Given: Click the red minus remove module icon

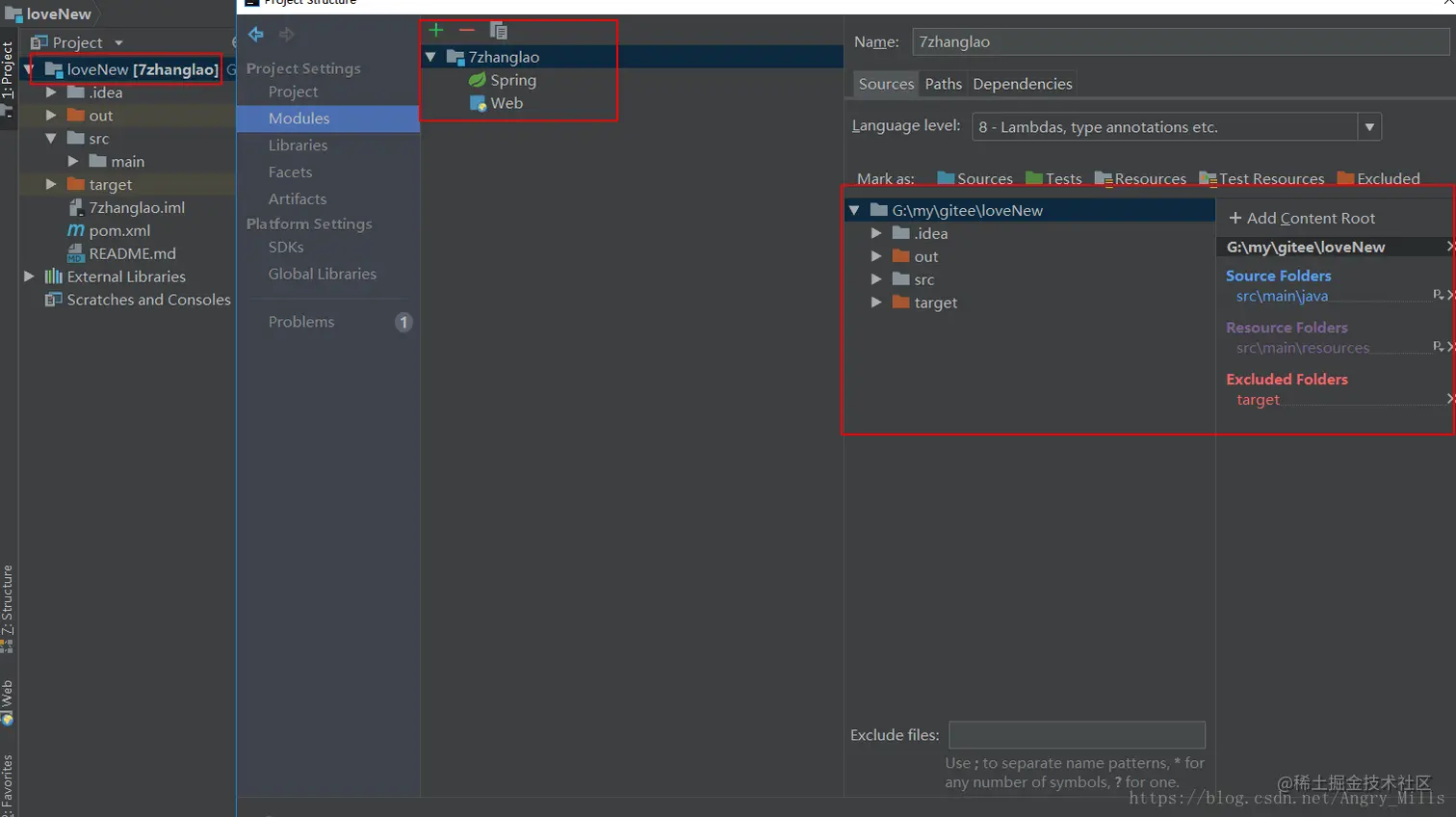Looking at the screenshot, I should coord(467,30).
